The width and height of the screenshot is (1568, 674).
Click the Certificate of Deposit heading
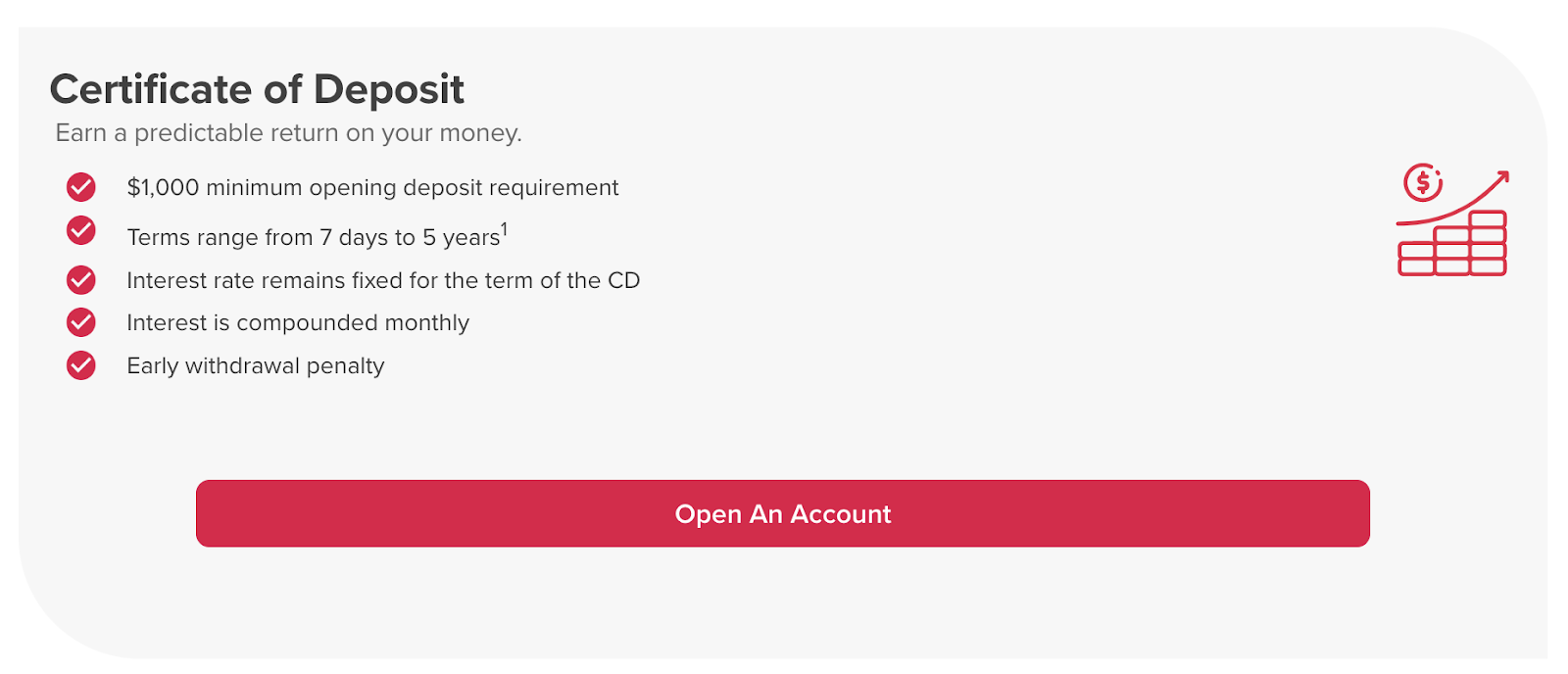[x=257, y=89]
